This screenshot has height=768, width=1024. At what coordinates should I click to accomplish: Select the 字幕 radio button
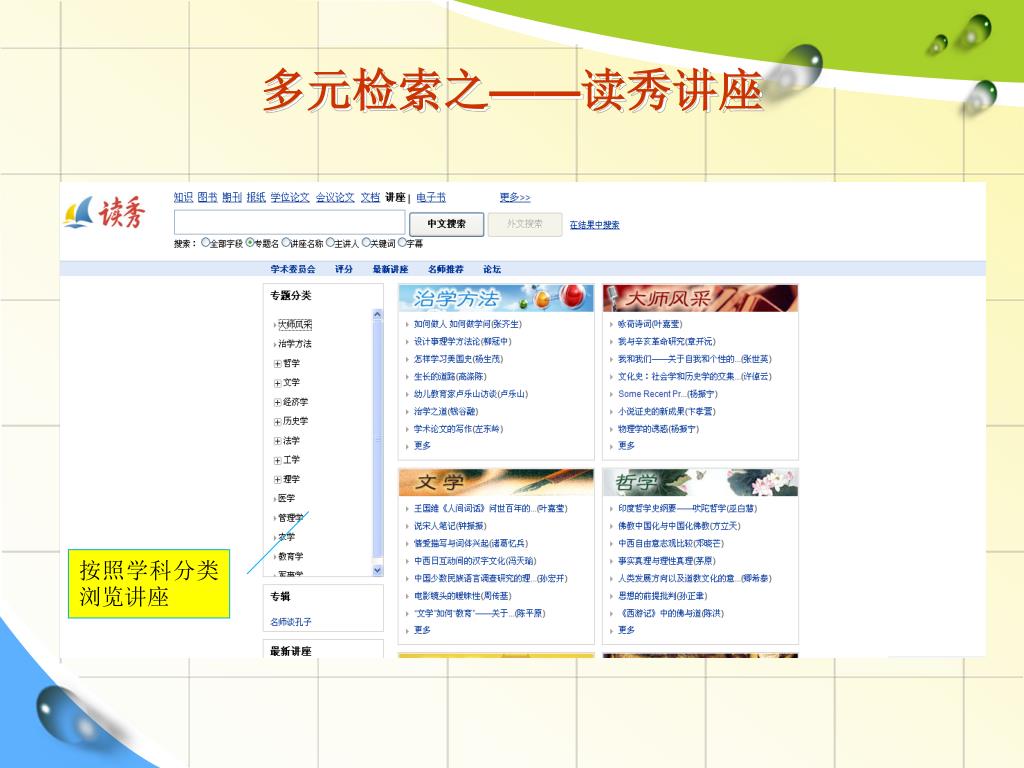402,243
